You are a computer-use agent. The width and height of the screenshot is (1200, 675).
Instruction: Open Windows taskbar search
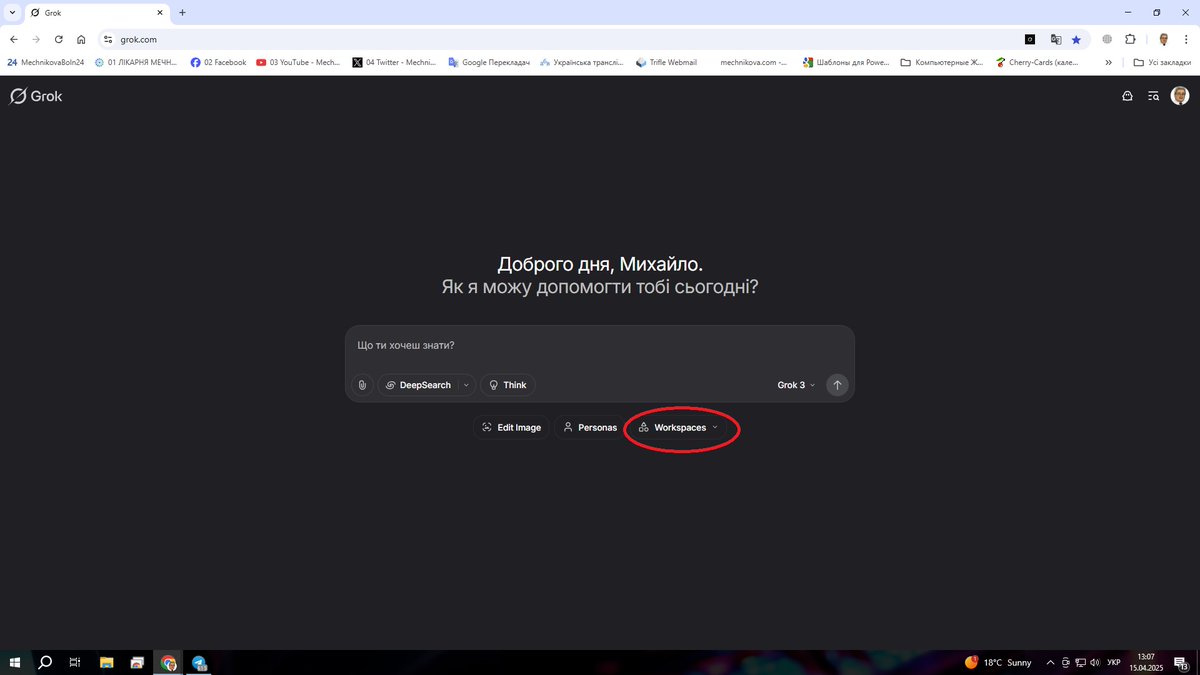45,662
